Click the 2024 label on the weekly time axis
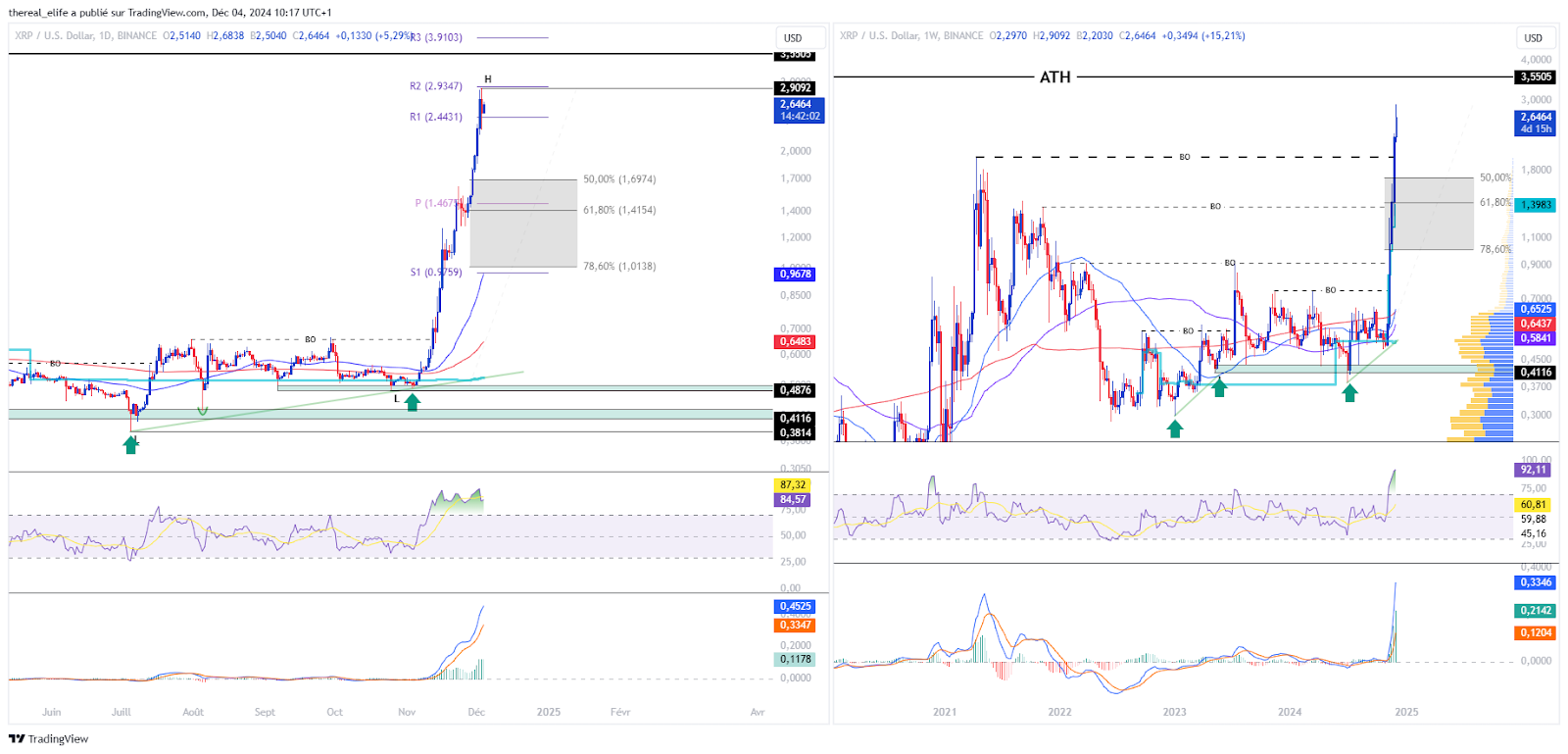 [x=1290, y=713]
